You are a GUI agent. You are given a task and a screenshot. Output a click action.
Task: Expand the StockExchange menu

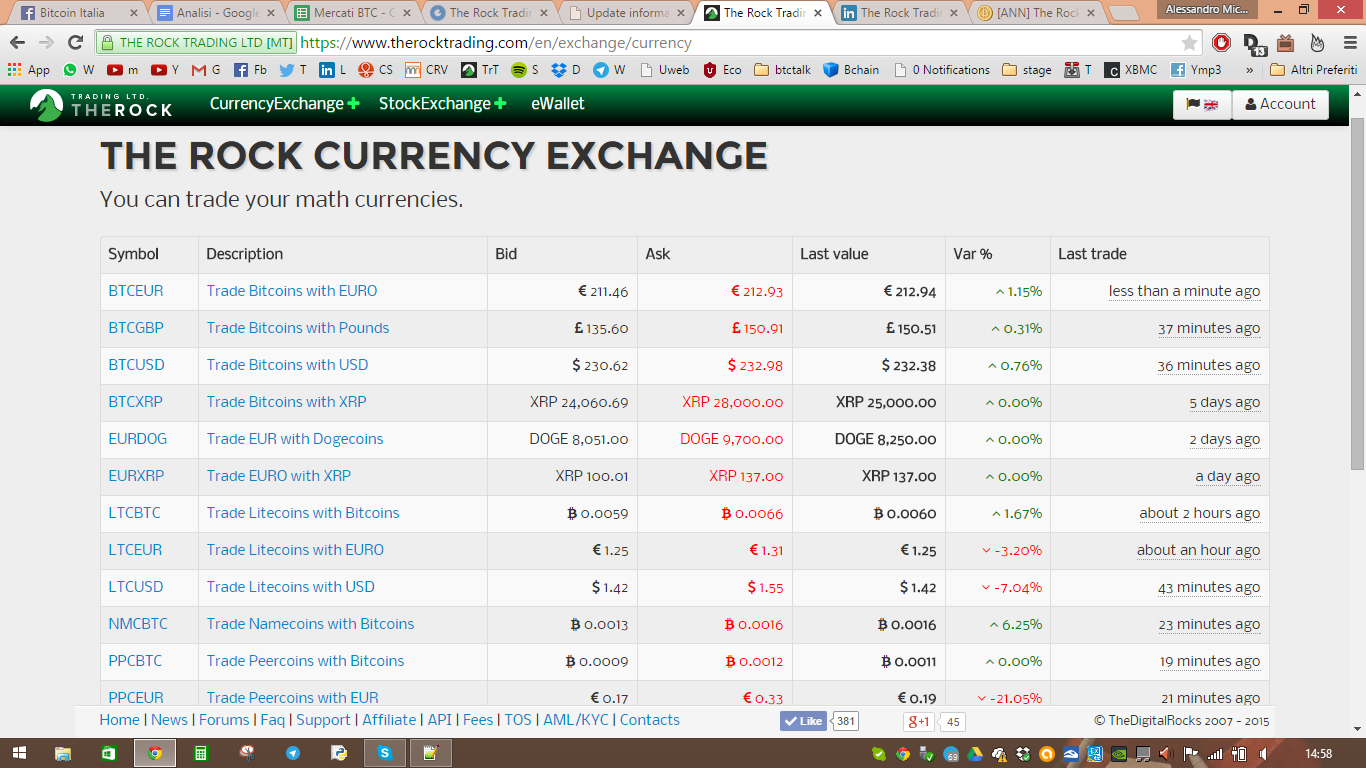click(x=442, y=104)
